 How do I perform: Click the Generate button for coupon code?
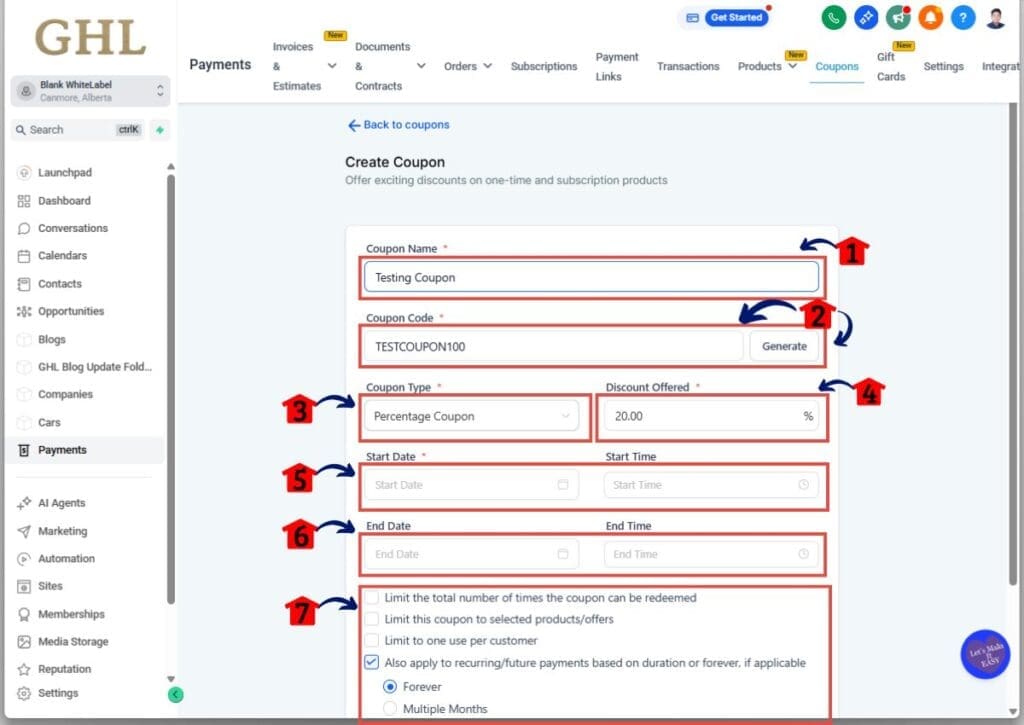pyautogui.click(x=786, y=345)
